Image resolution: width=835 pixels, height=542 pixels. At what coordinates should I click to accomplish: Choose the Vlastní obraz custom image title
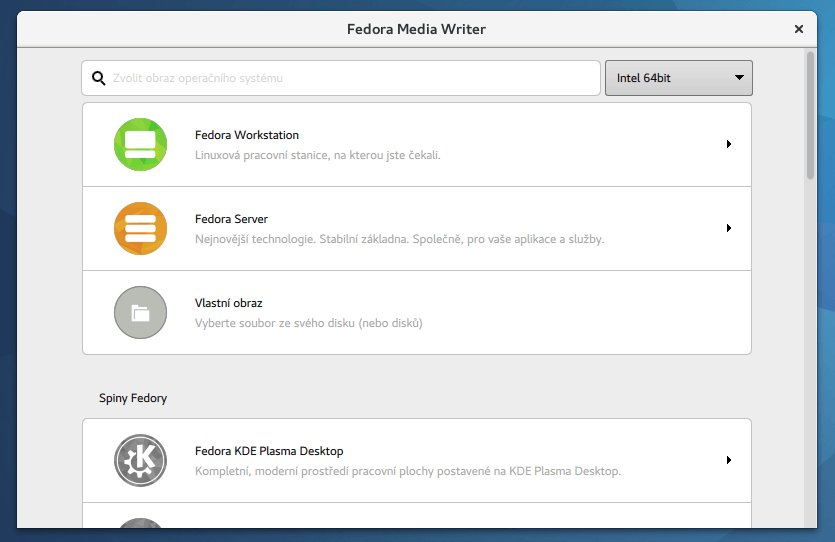coord(228,303)
